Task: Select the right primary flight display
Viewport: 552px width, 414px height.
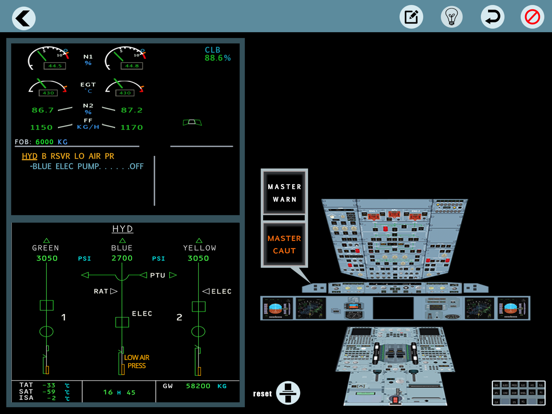Action: (x=513, y=308)
